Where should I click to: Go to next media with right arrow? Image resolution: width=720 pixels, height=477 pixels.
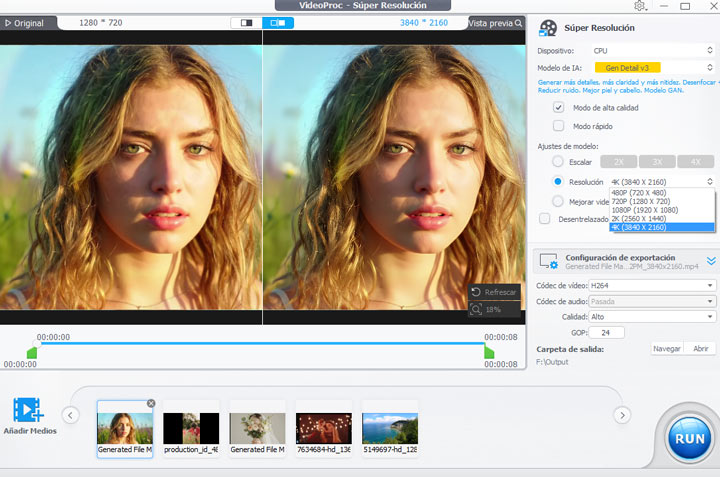tap(622, 415)
